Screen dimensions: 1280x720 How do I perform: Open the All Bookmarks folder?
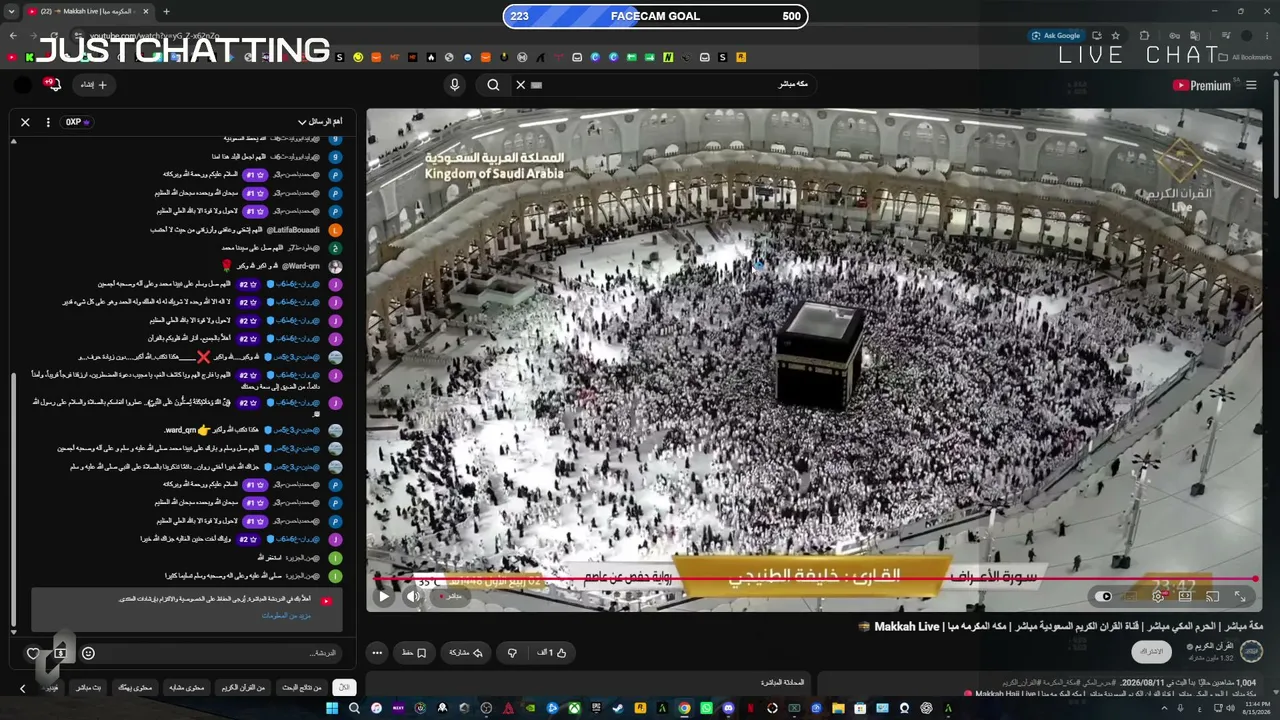(x=1247, y=57)
